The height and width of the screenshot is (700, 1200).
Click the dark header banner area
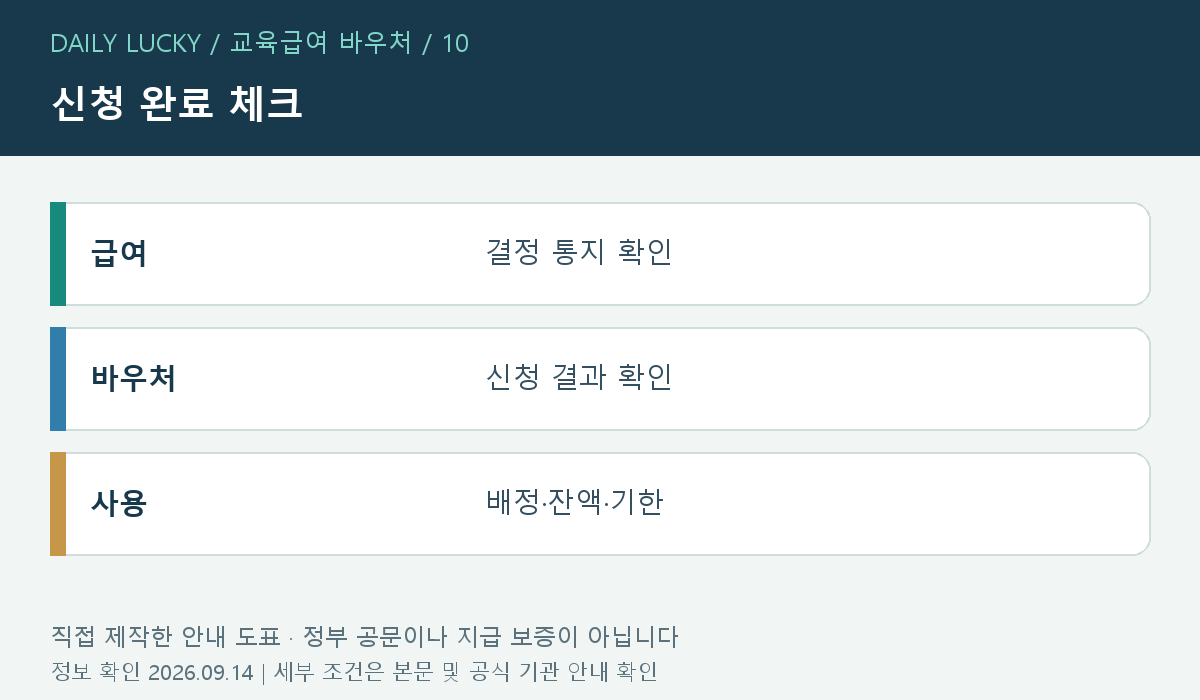click(600, 78)
